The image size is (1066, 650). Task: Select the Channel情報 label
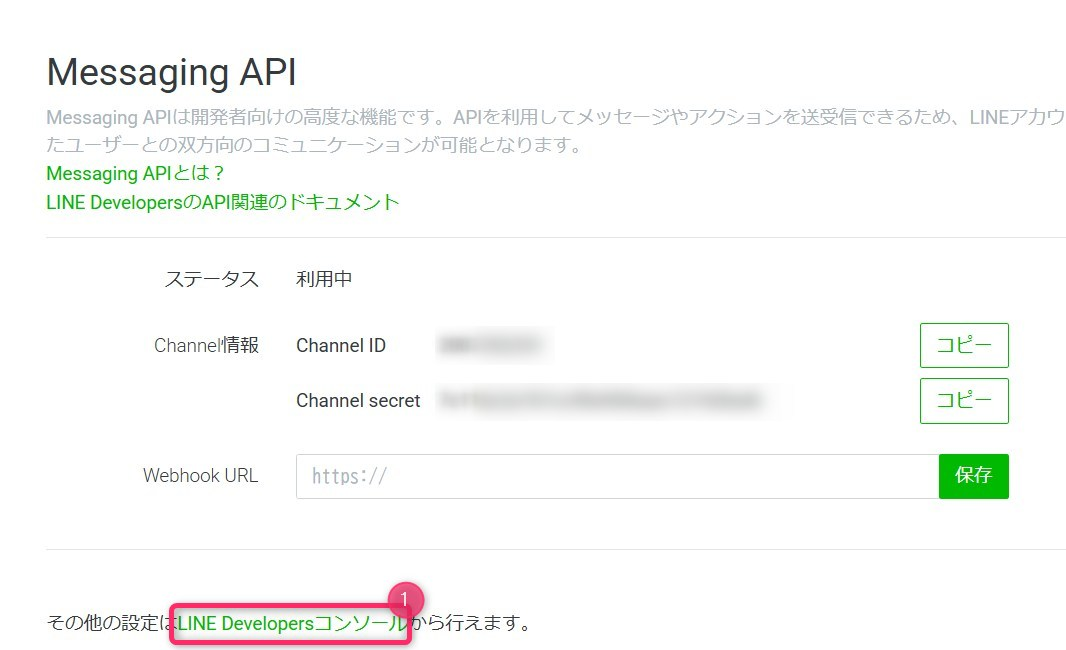point(207,345)
